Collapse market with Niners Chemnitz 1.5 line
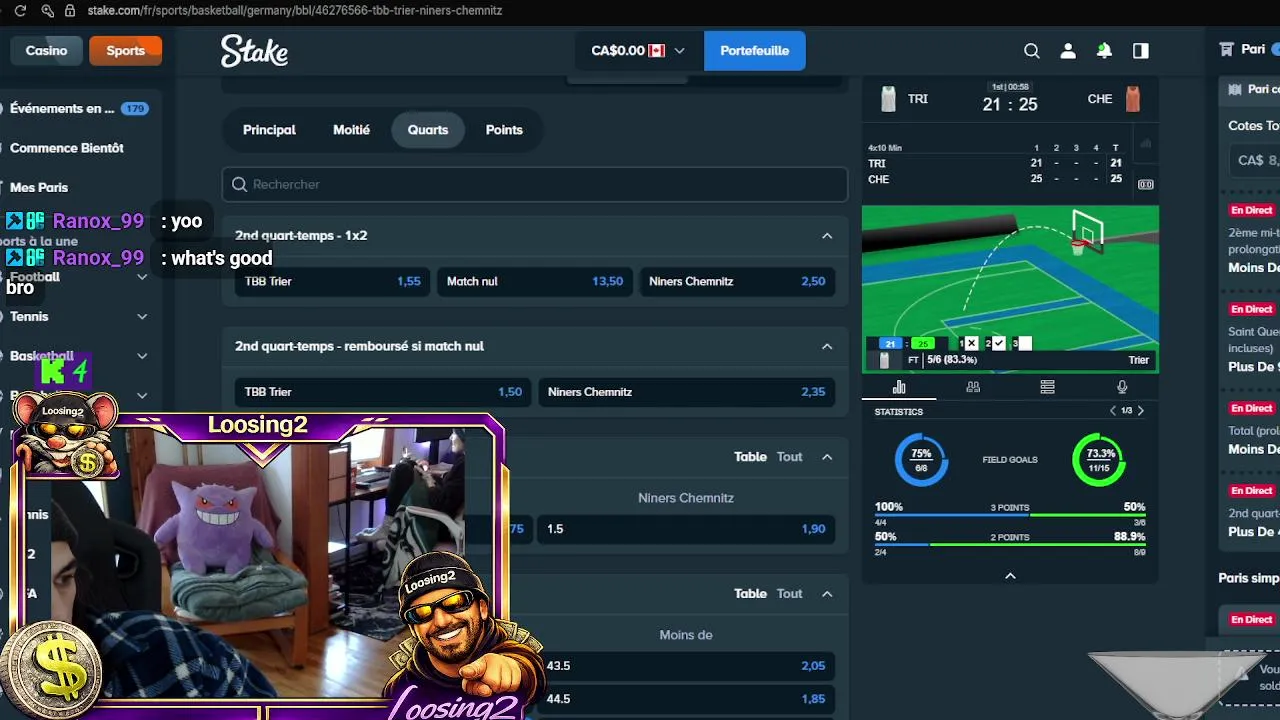The height and width of the screenshot is (720, 1280). pos(827,457)
